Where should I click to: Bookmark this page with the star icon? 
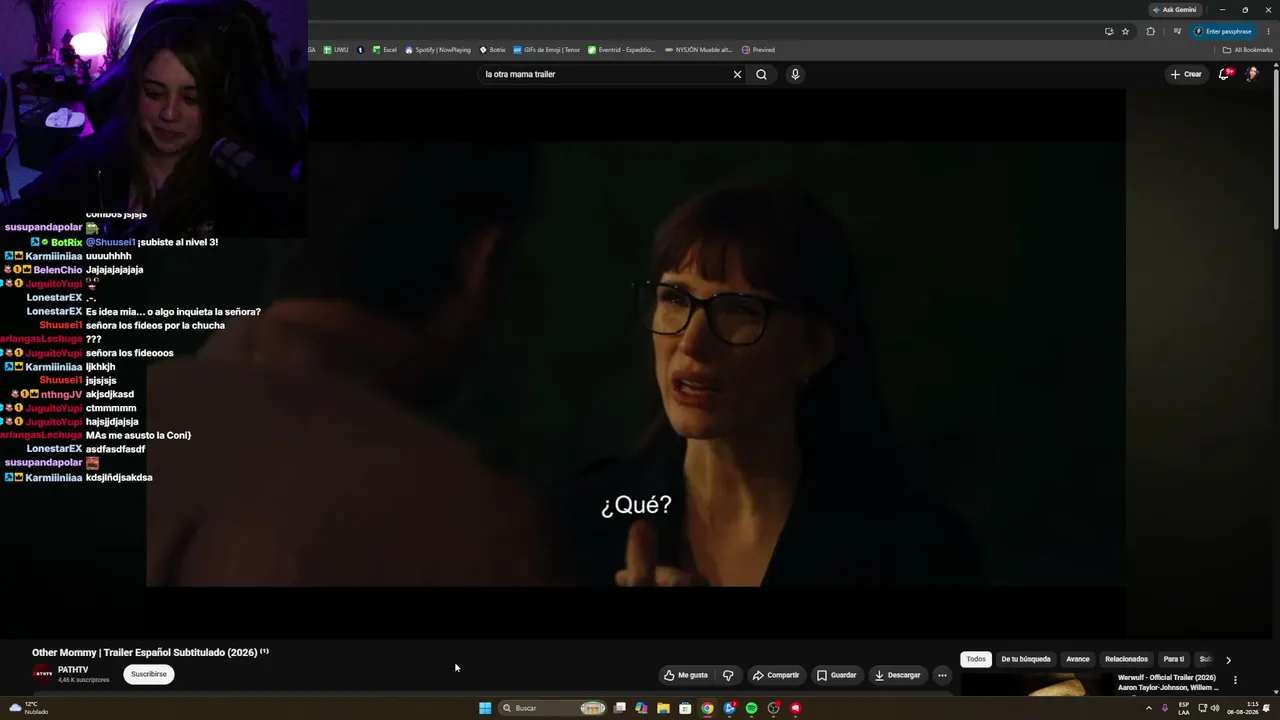tap(1126, 31)
